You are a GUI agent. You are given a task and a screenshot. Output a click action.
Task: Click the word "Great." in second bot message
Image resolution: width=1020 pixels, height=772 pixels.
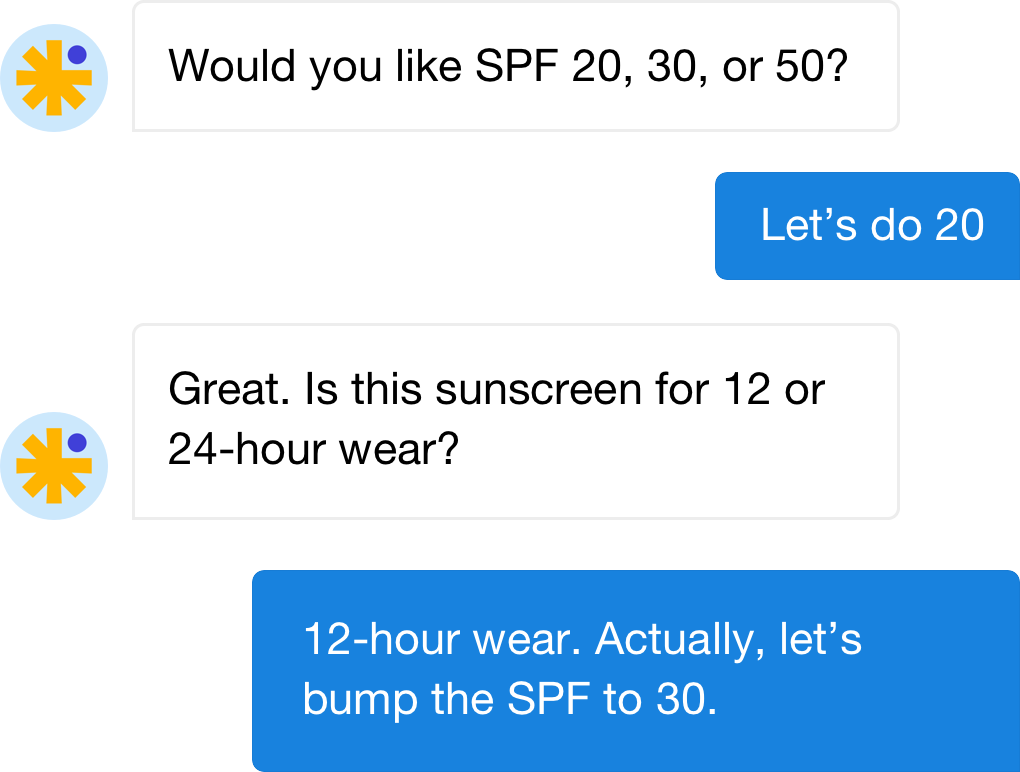point(229,389)
